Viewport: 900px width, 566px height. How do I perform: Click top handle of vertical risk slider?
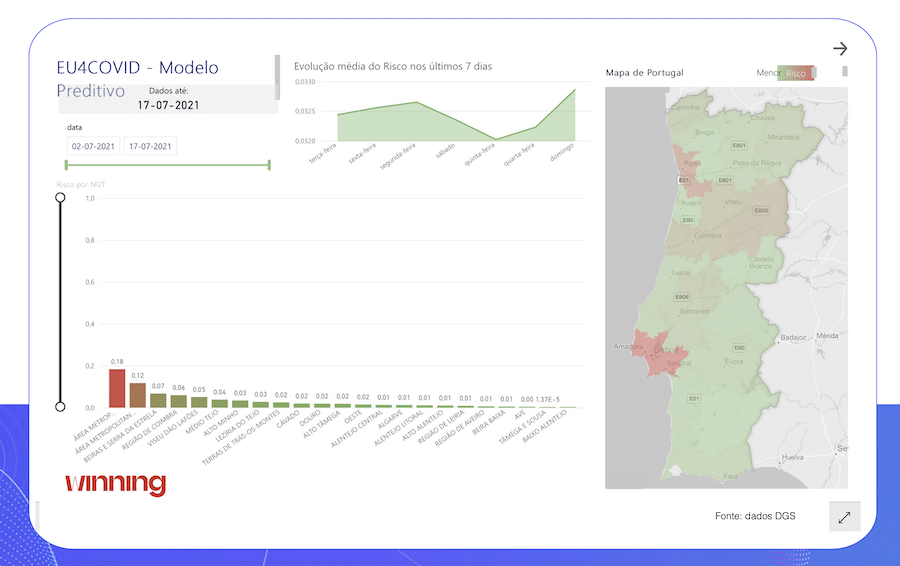[60, 198]
